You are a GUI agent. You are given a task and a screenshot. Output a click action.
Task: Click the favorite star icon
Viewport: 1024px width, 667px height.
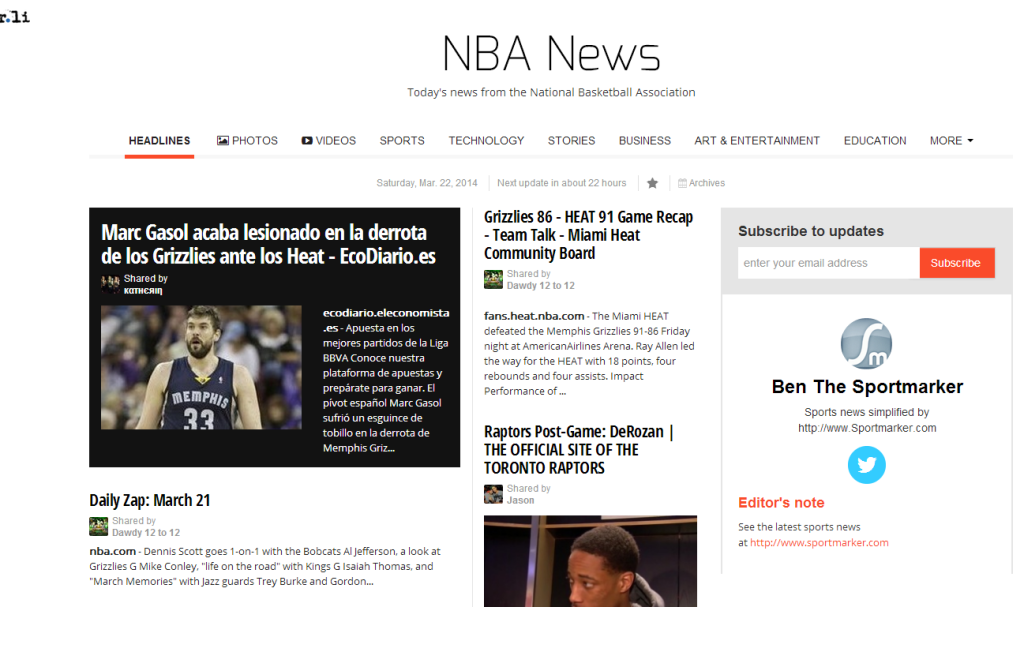[x=652, y=184]
